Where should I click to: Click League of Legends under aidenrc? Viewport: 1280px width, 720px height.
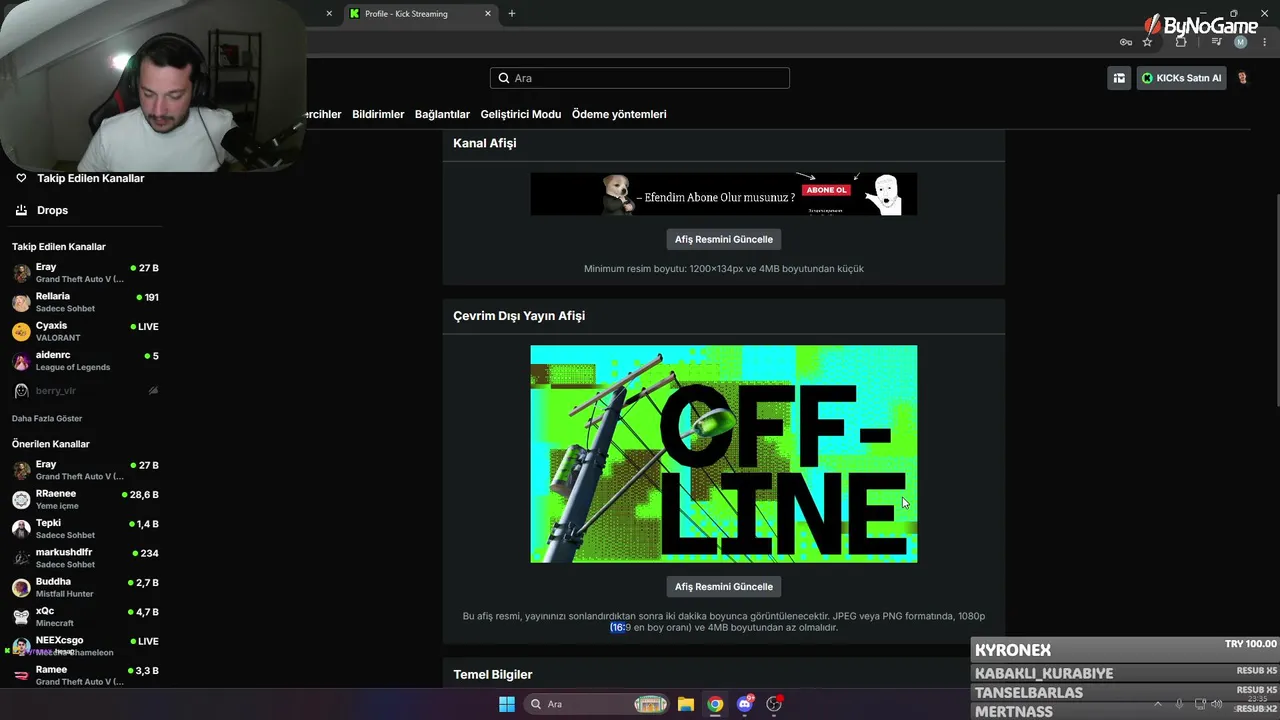pos(73,368)
